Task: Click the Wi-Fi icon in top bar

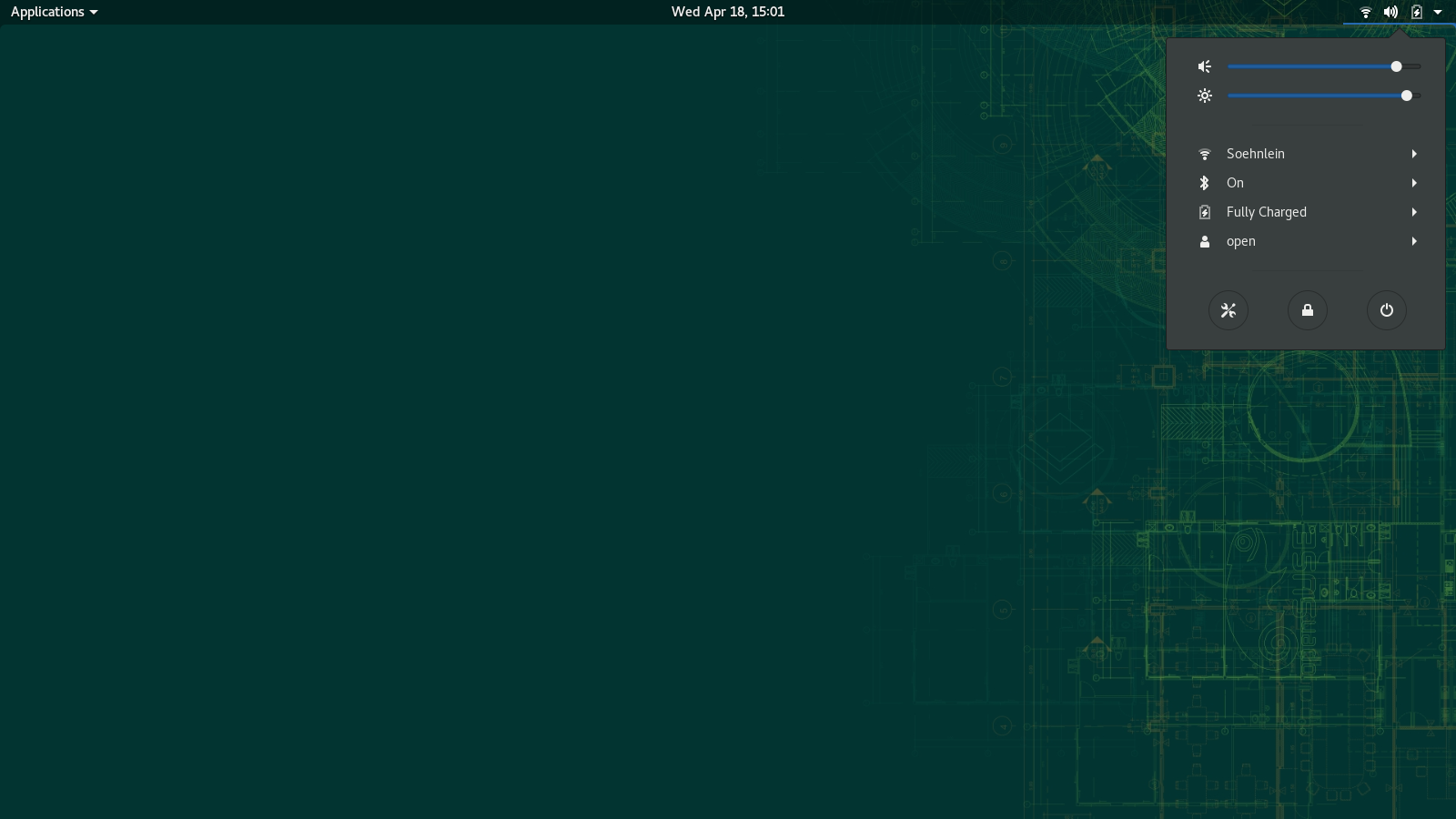Action: click(x=1365, y=12)
